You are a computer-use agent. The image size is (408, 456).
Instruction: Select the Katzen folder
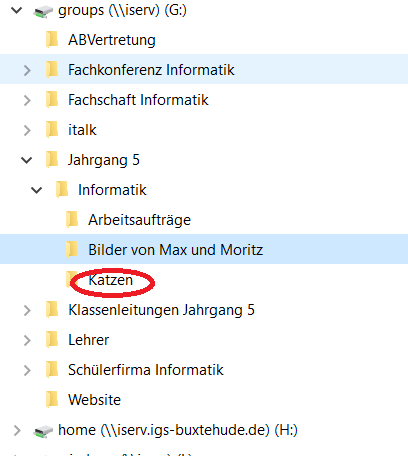click(x=110, y=280)
